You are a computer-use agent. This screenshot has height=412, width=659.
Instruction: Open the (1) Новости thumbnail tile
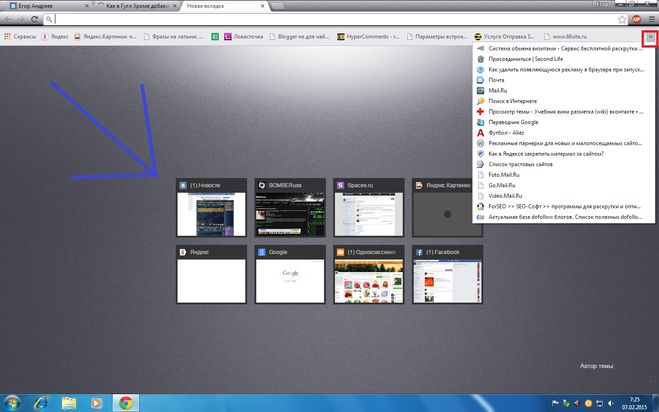pyautogui.click(x=211, y=207)
